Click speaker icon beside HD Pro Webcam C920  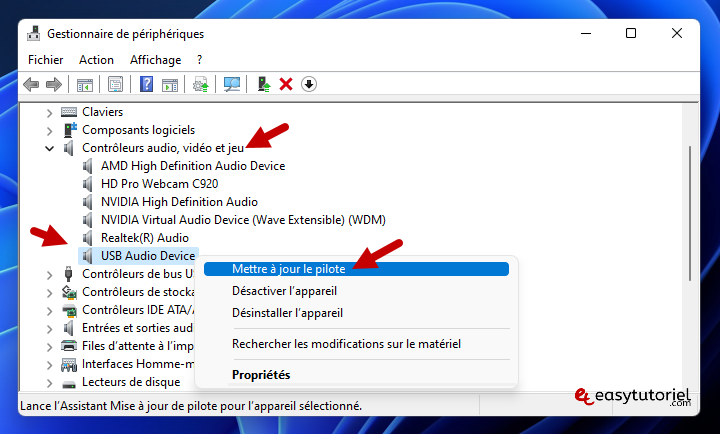tap(87, 184)
